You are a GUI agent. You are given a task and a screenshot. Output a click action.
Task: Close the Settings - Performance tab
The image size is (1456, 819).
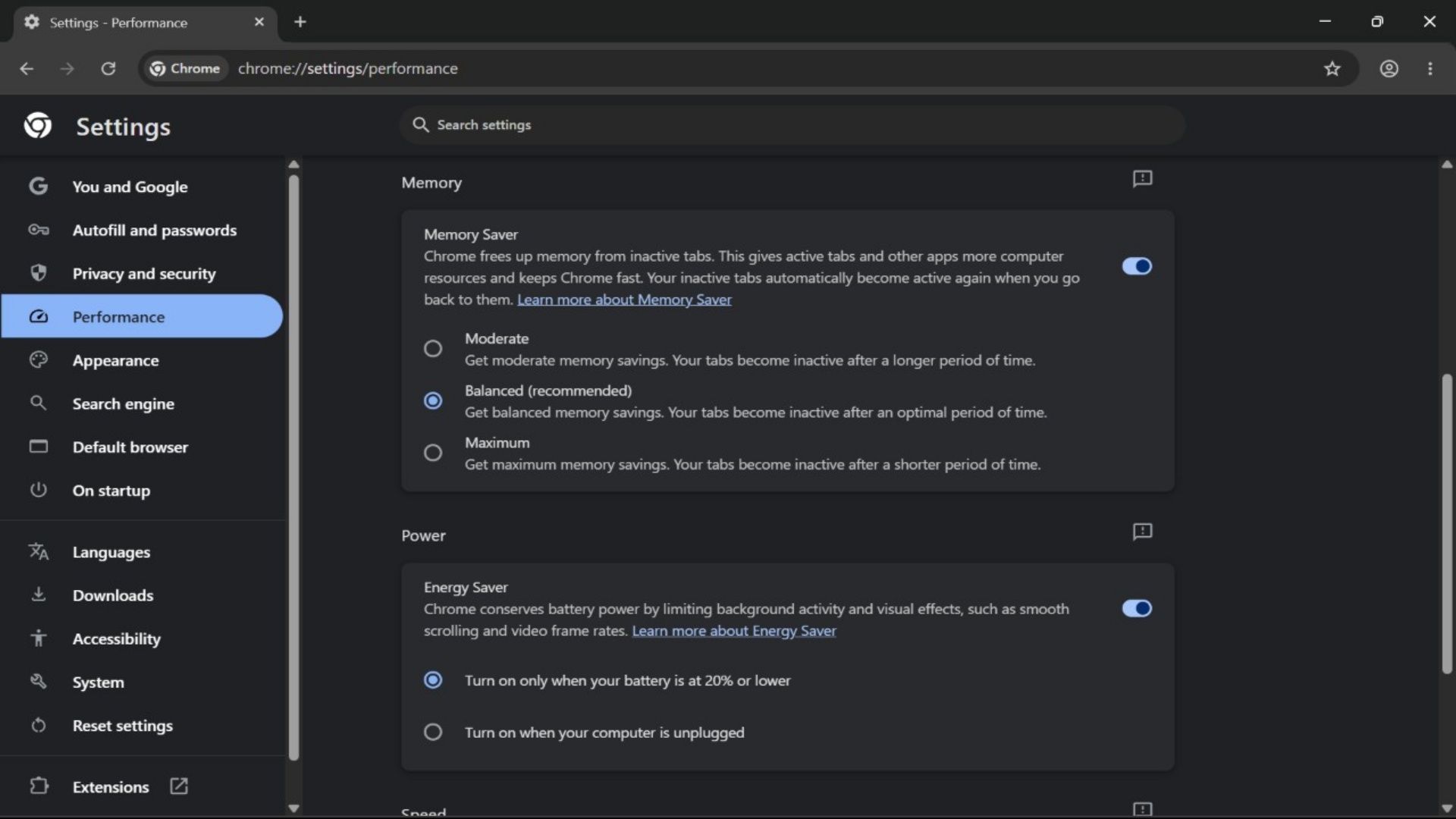(259, 22)
